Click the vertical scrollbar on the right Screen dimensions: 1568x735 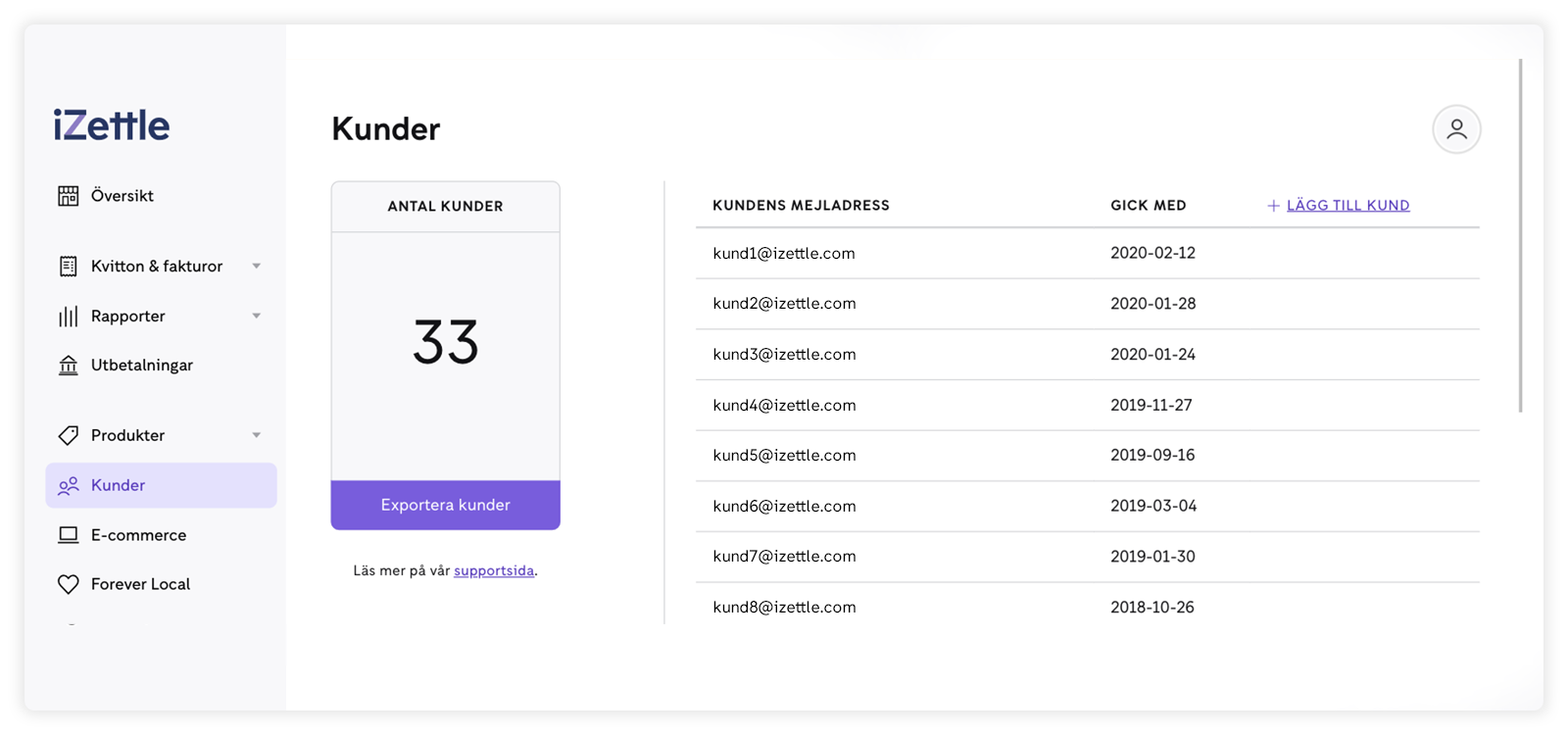pos(1520,235)
